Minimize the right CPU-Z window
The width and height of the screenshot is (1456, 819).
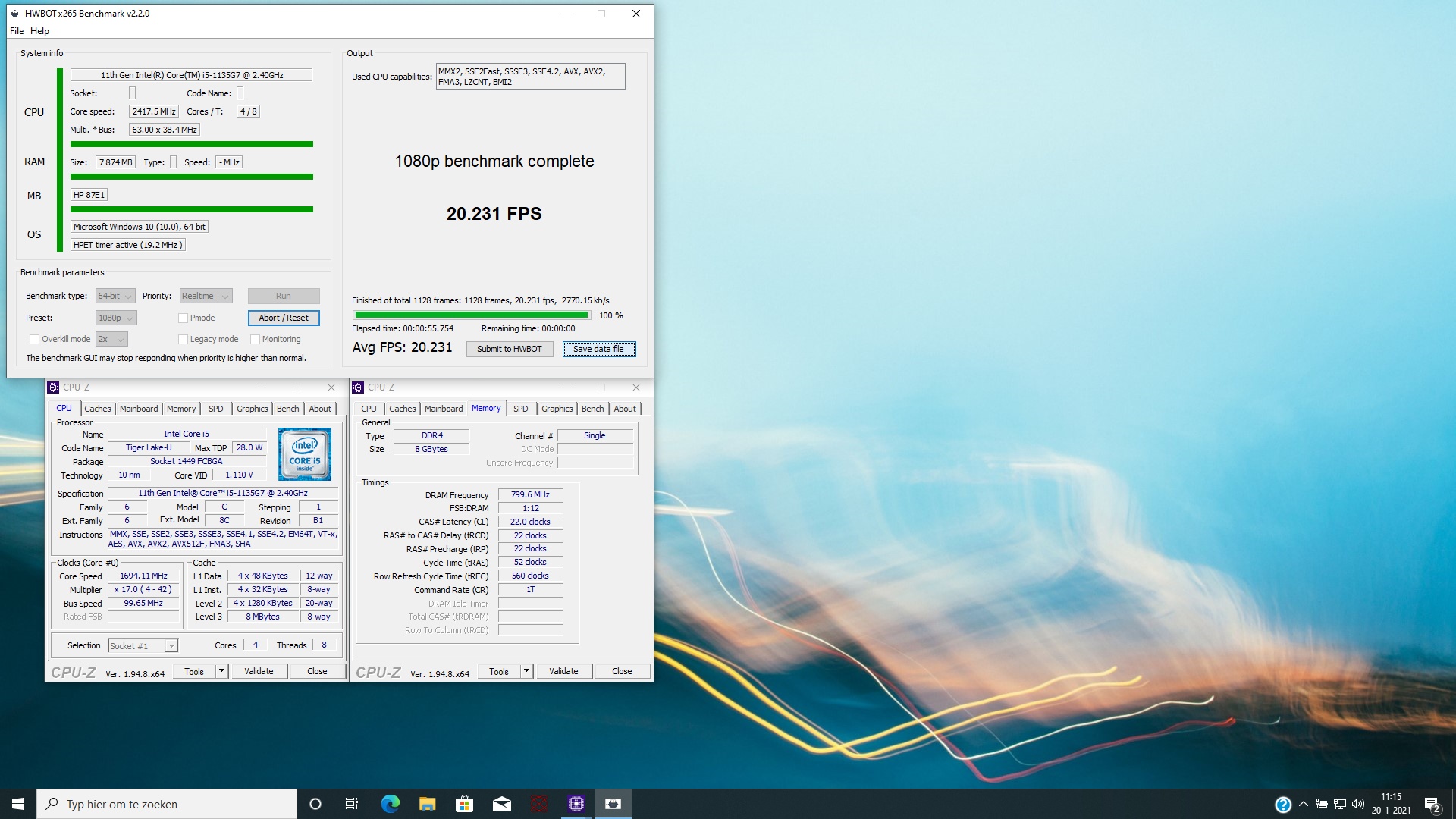566,388
